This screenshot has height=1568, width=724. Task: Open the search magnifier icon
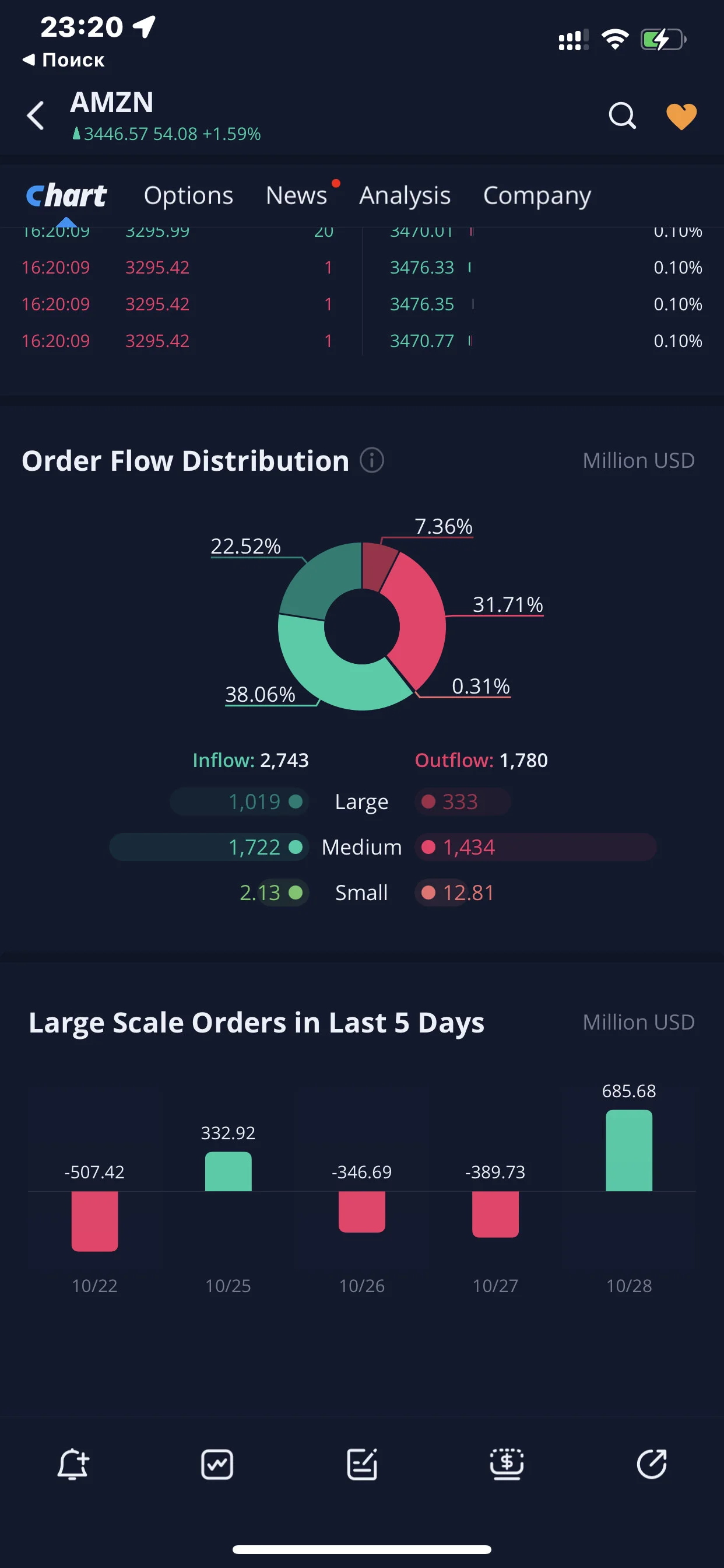(x=622, y=116)
